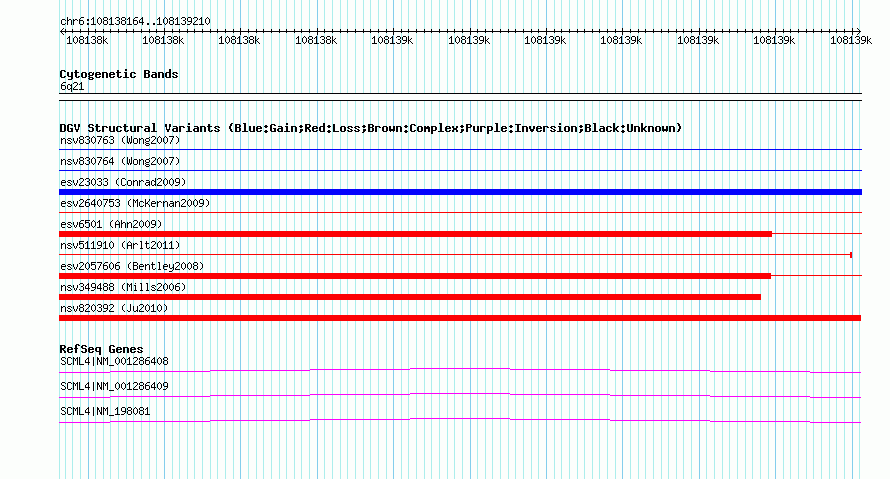Viewport: 890px width, 479px height.
Task: Select the esv6501 (Ahn2009) label
Action: (111, 224)
